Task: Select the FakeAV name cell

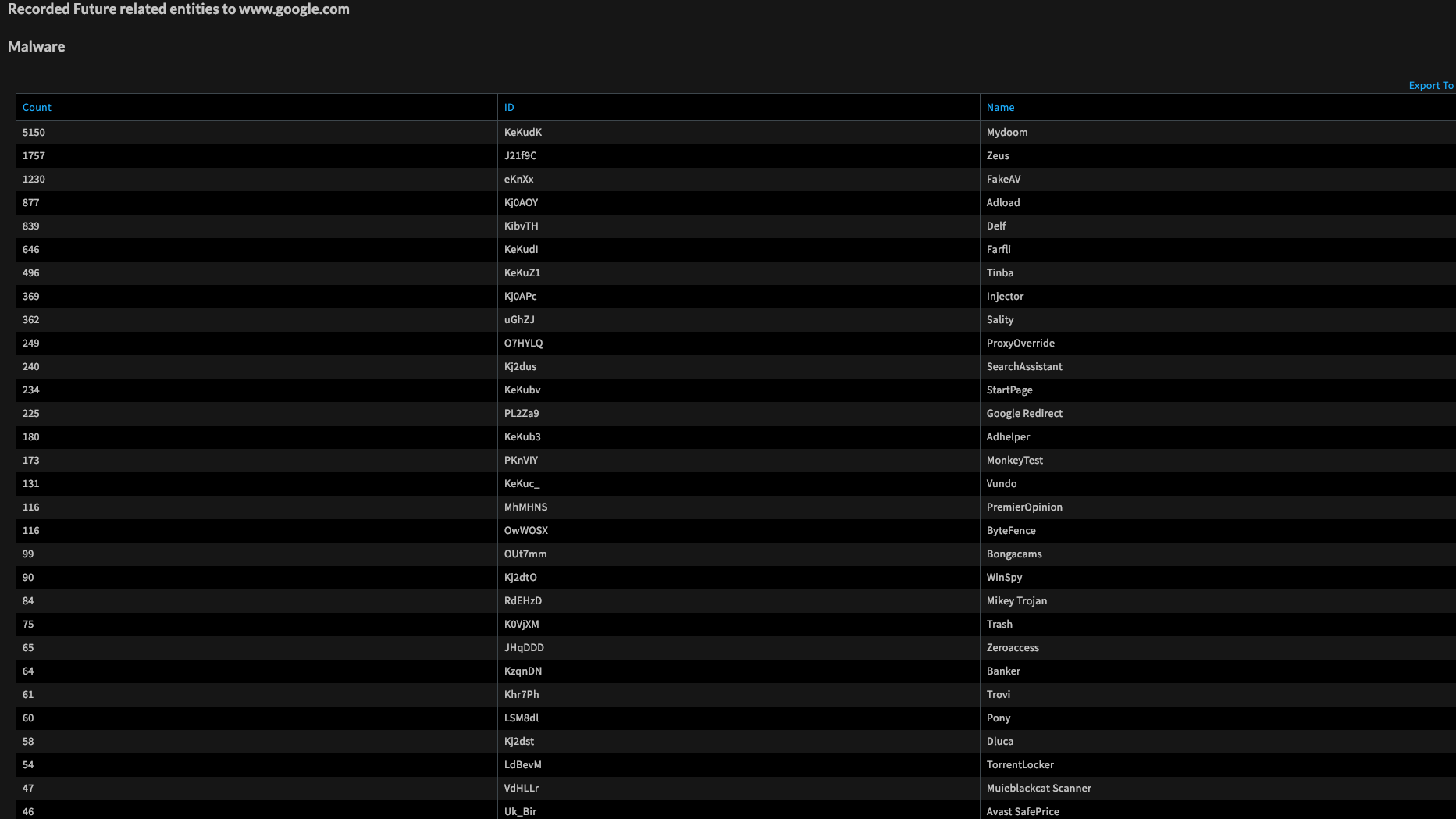Action: (x=1003, y=180)
